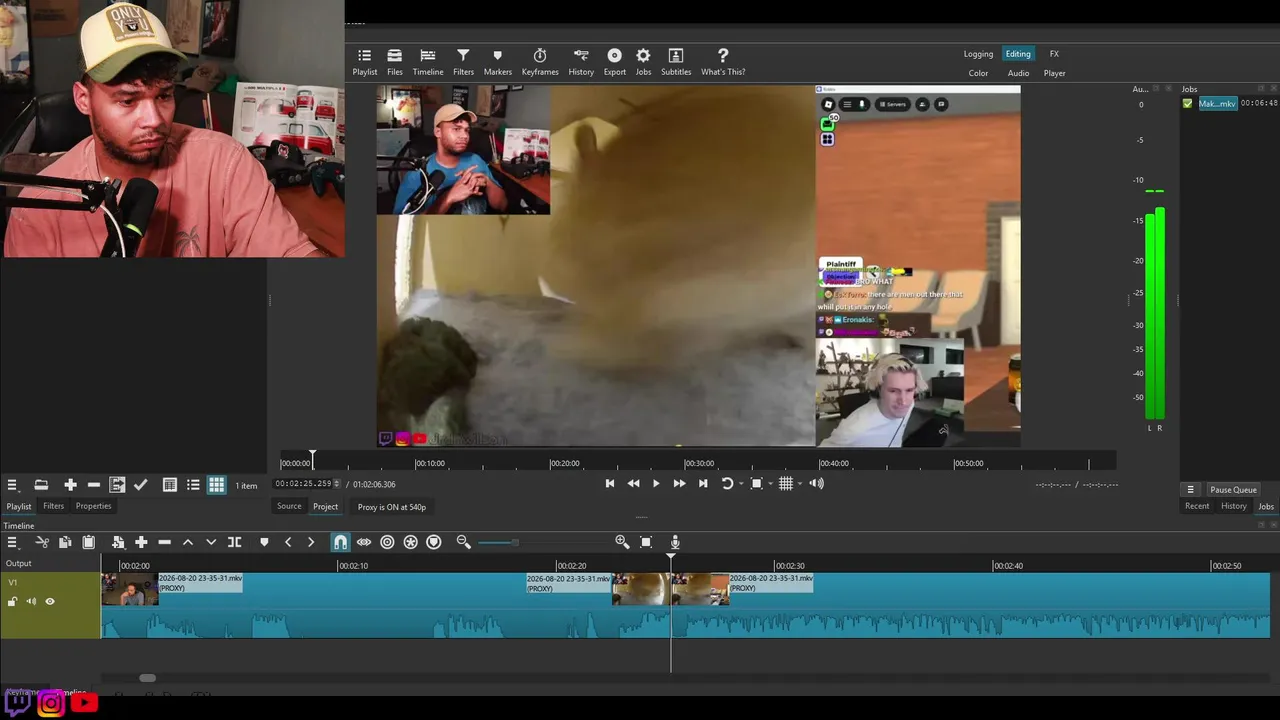
Task: Toggle player loop button
Action: [727, 484]
